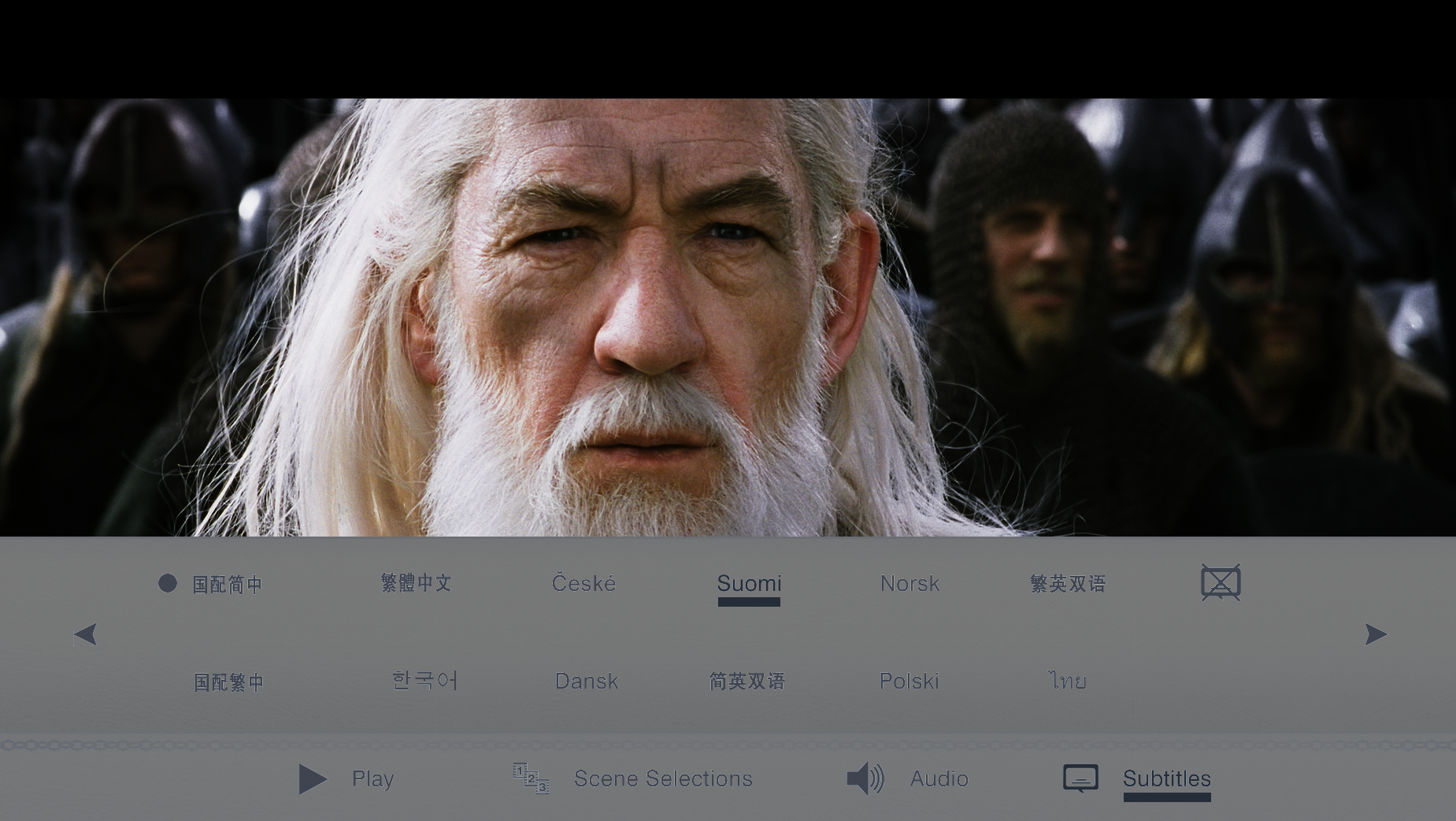This screenshot has height=821, width=1456.
Task: Select 한국어 Korean subtitles
Action: click(x=424, y=681)
